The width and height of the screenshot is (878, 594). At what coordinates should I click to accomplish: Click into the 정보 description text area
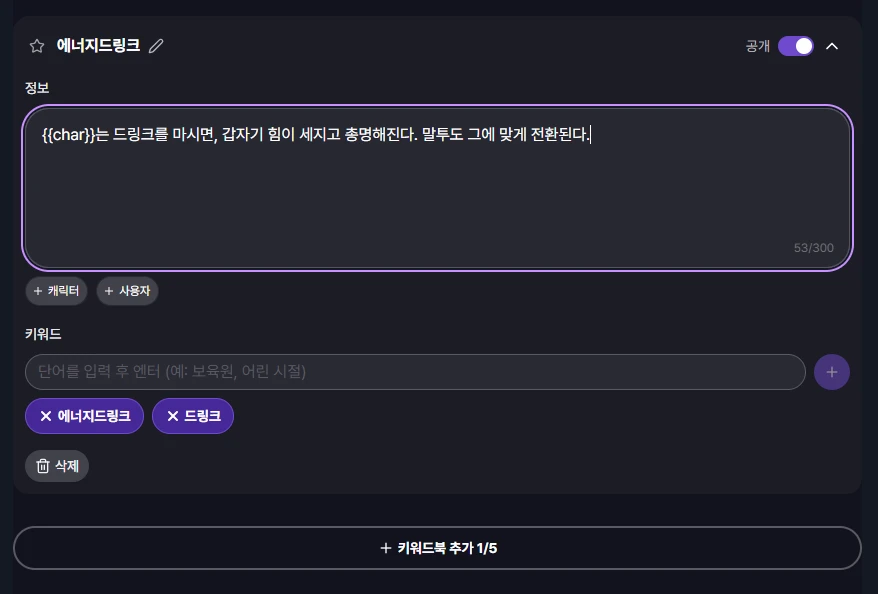pyautogui.click(x=437, y=190)
